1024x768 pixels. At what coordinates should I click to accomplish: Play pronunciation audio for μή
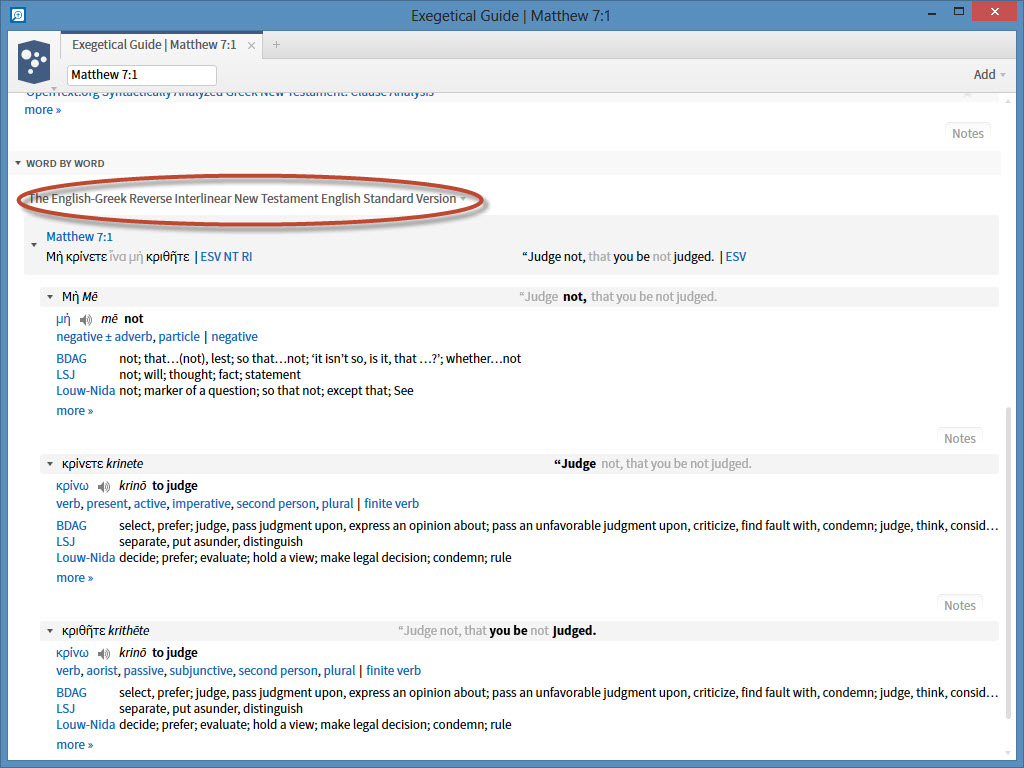(86, 319)
